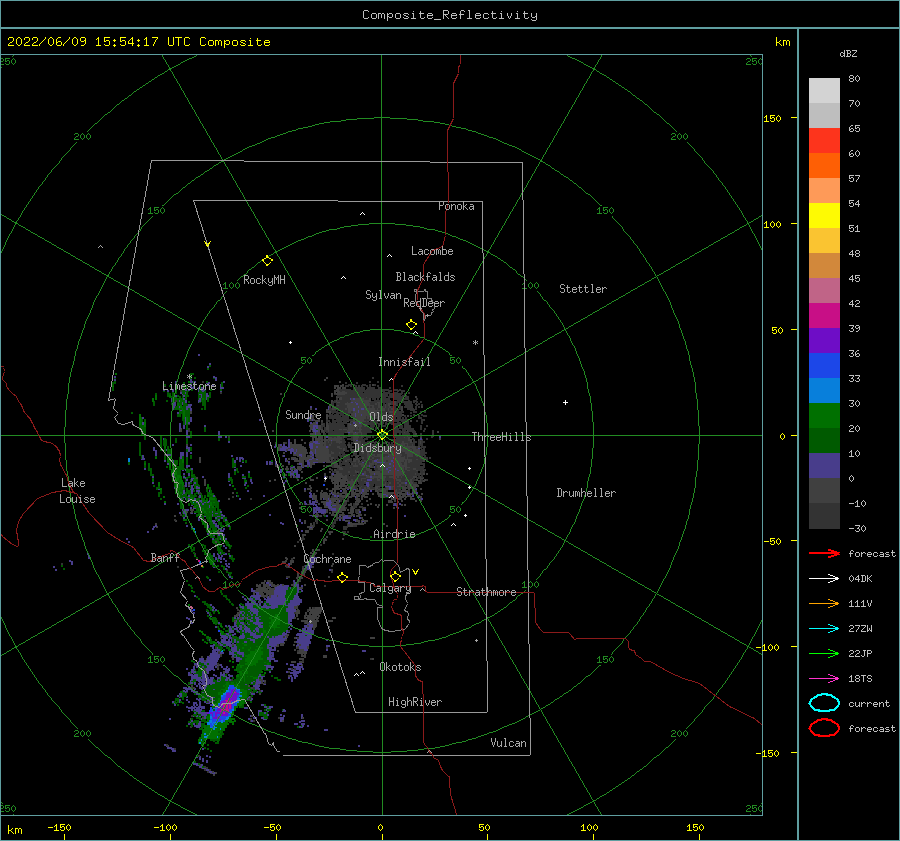Click the dBZ legend heading
The height and width of the screenshot is (841, 900).
coord(848,53)
